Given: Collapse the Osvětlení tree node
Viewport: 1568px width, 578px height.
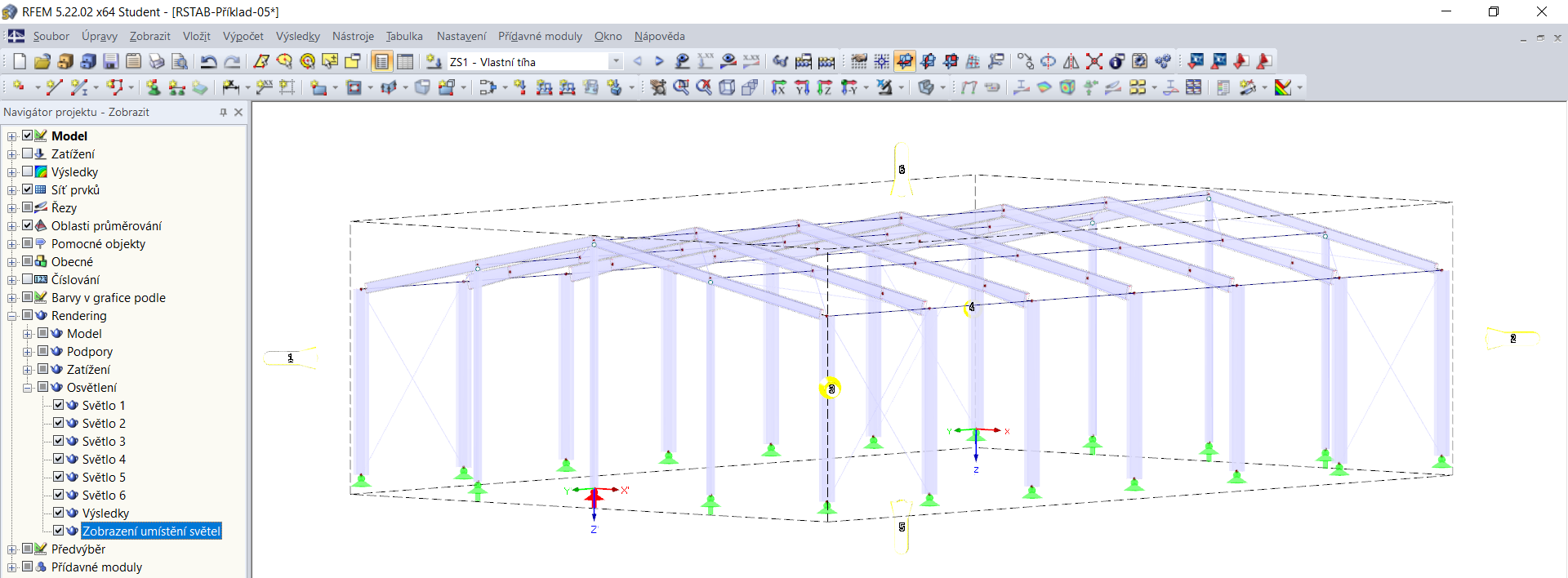Looking at the screenshot, I should 28,388.
